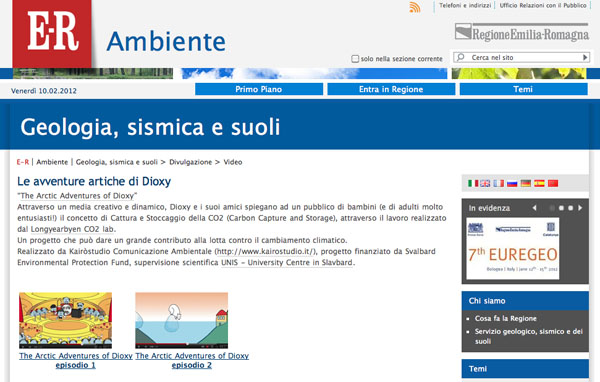Open UNIS University Centre in Slavbard link
Screen dimensions: 600x382
287,263
